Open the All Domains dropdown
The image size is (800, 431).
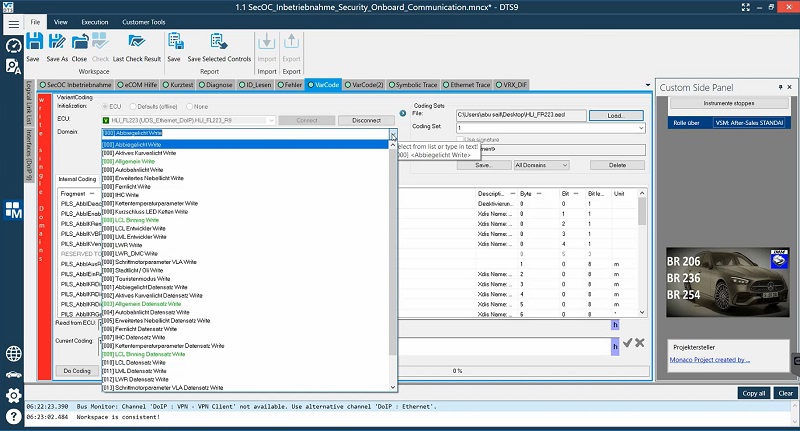point(544,165)
